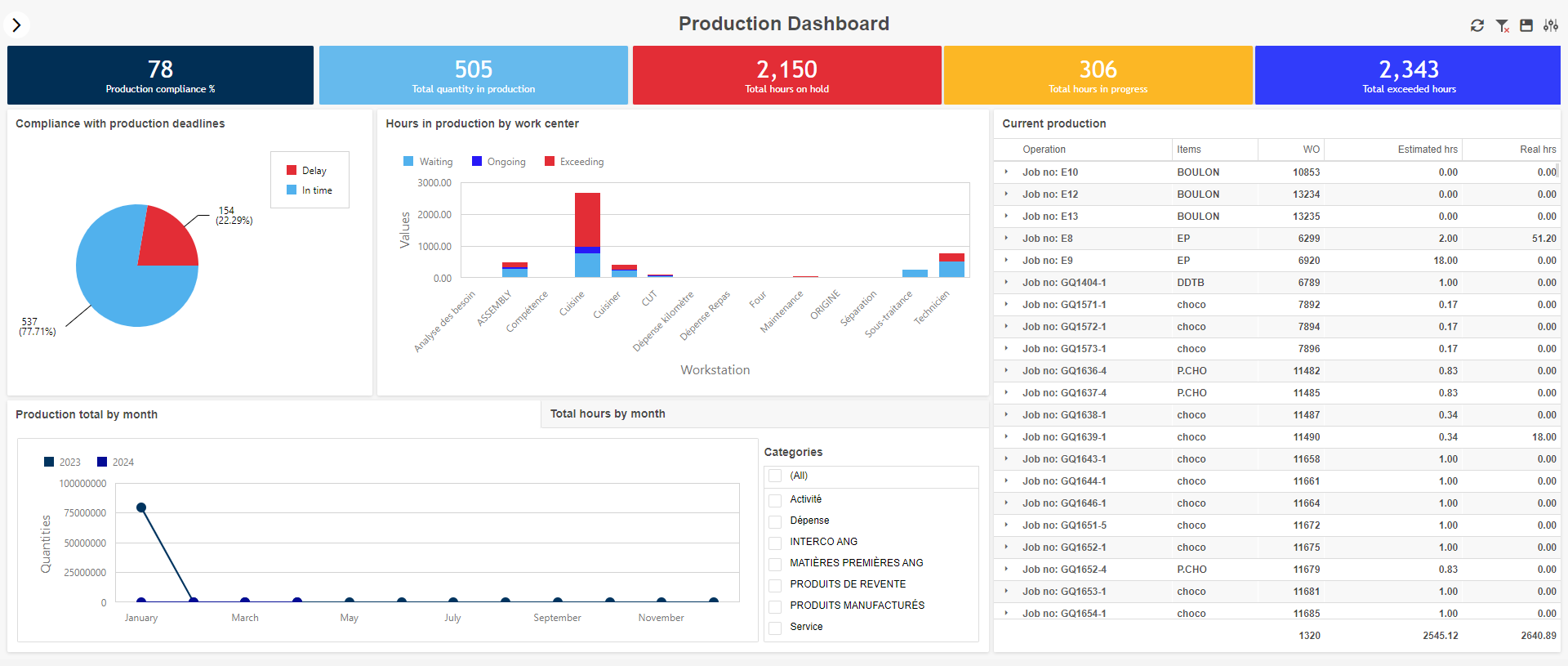1568x666 pixels.
Task: Check PRODUITS MANUFACTURÉS category
Action: [775, 606]
